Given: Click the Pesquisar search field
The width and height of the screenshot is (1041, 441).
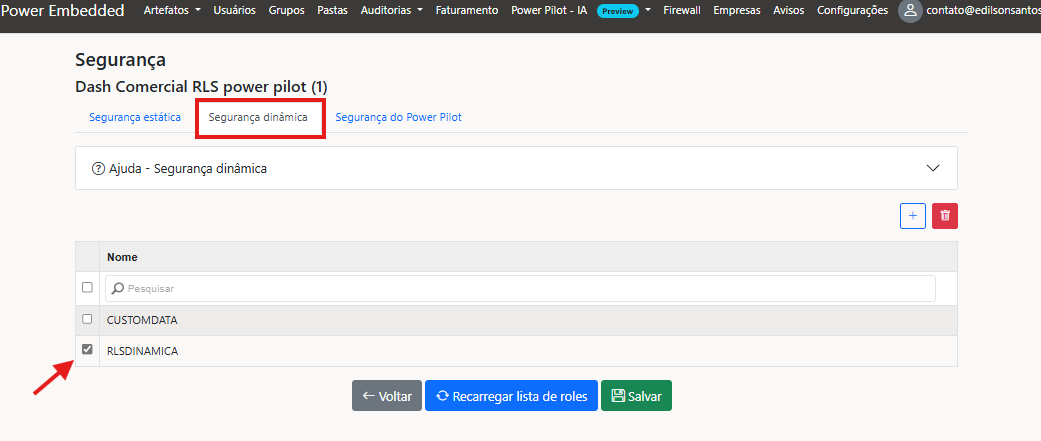Looking at the screenshot, I should 520,288.
